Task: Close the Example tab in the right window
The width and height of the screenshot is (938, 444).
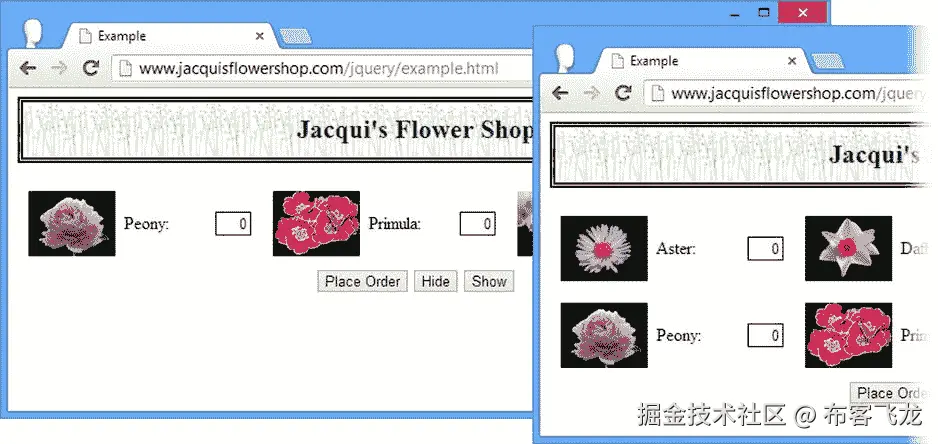Action: 791,60
